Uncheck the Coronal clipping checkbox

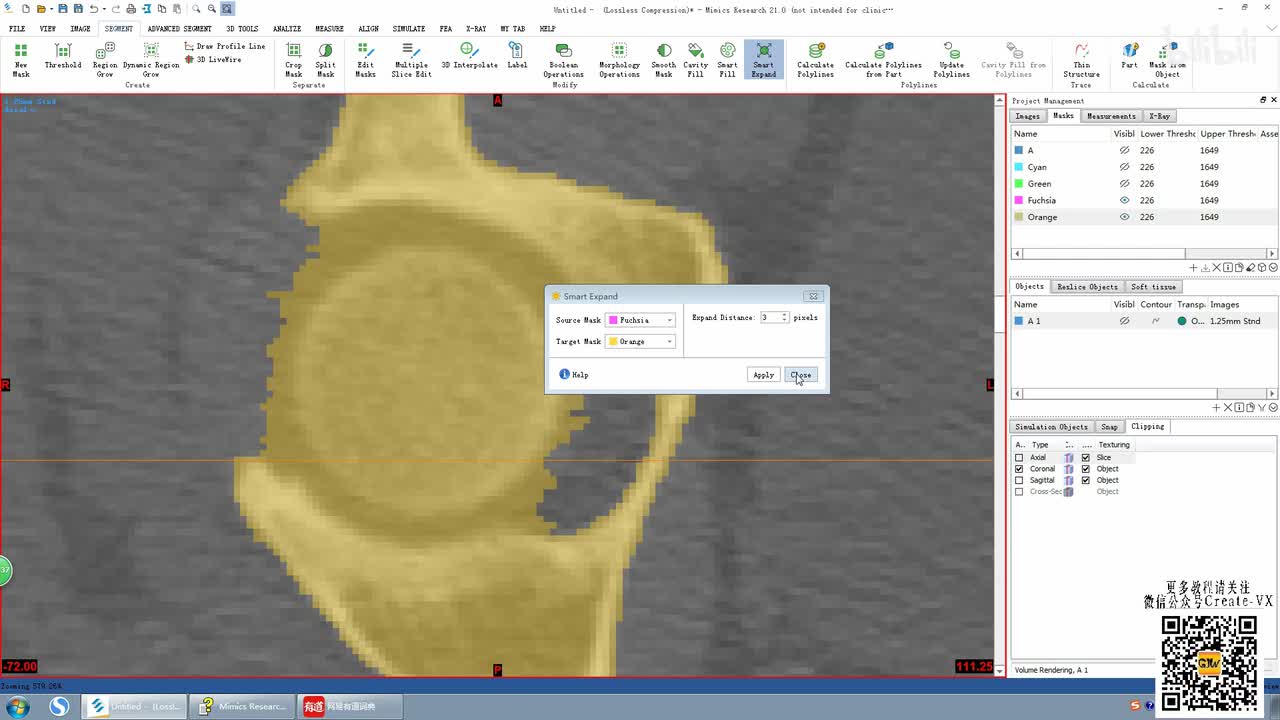point(1019,469)
